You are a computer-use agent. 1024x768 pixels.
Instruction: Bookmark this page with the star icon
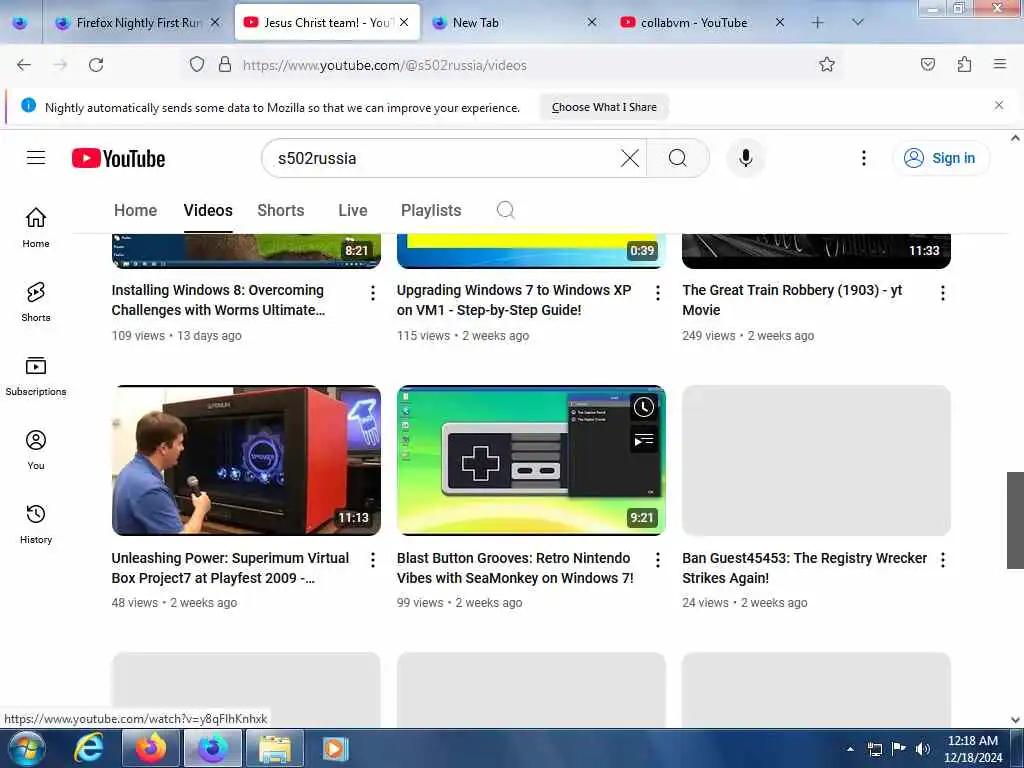pos(827,64)
